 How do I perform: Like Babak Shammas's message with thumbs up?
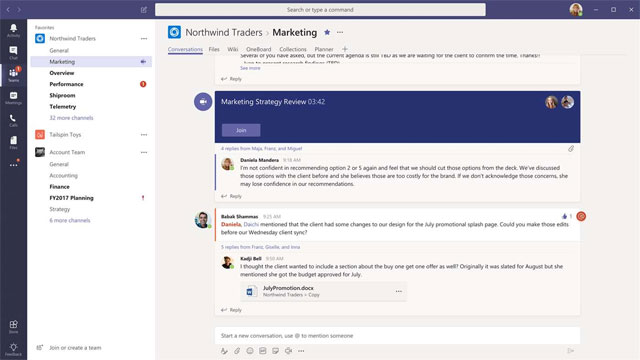tap(564, 216)
